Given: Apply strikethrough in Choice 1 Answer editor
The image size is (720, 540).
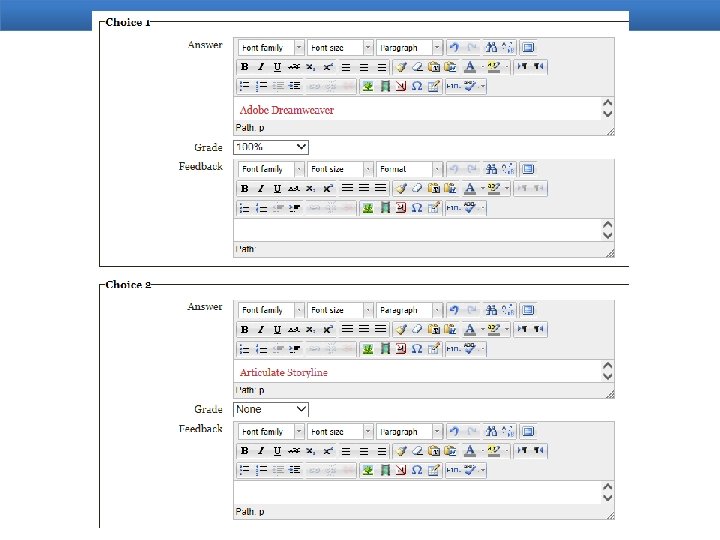Looking at the screenshot, I should [294, 67].
